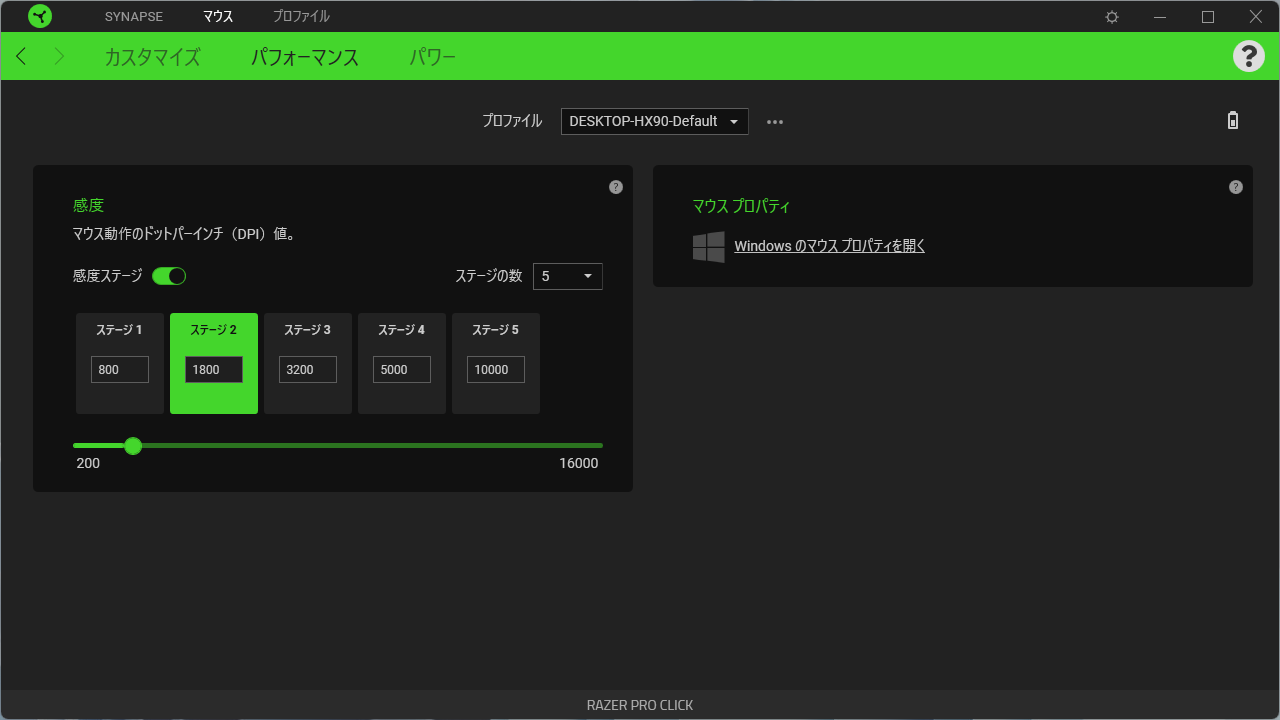Show help for the 感度 panel
The height and width of the screenshot is (720, 1280).
click(x=616, y=187)
